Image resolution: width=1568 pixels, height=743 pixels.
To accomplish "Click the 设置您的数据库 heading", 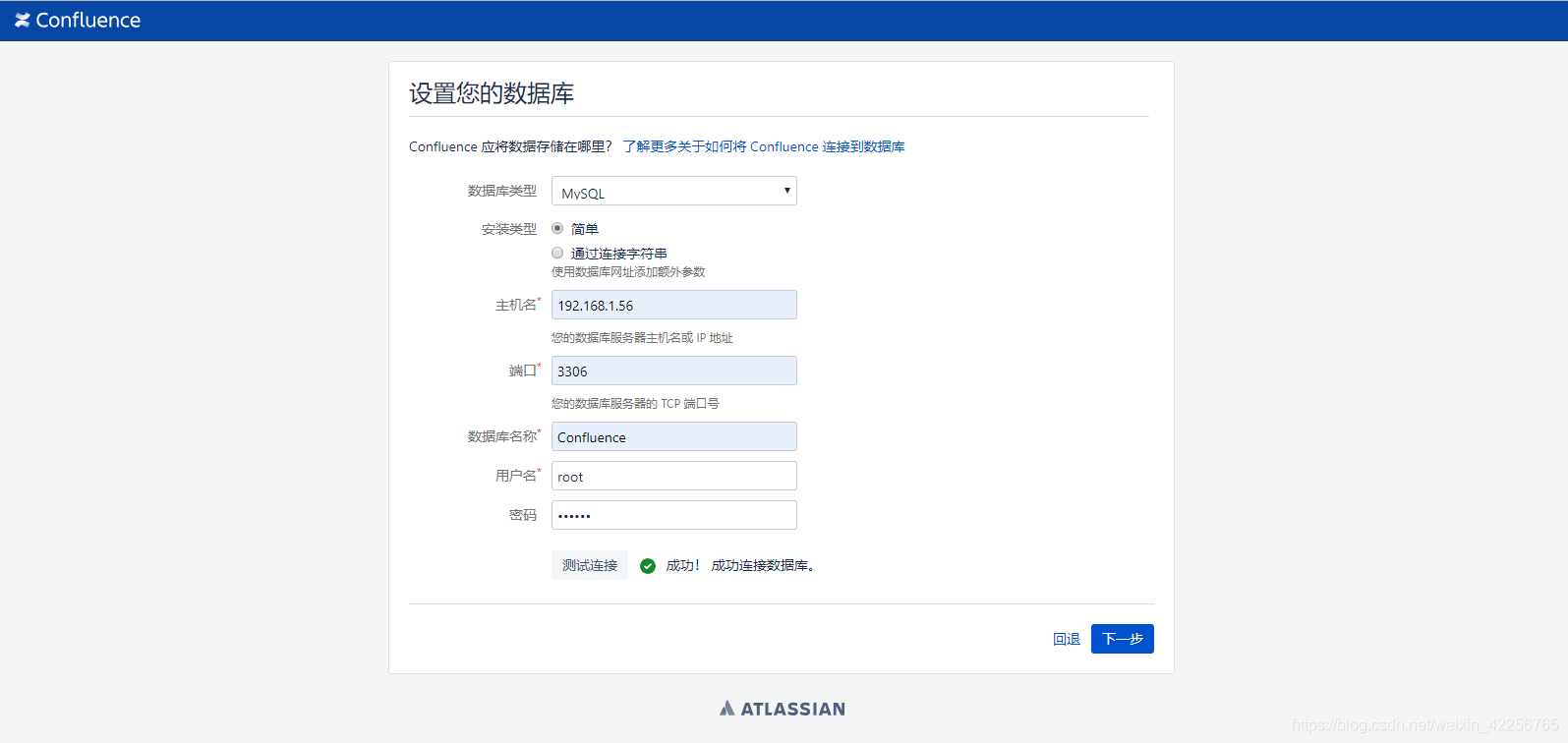I will (492, 93).
